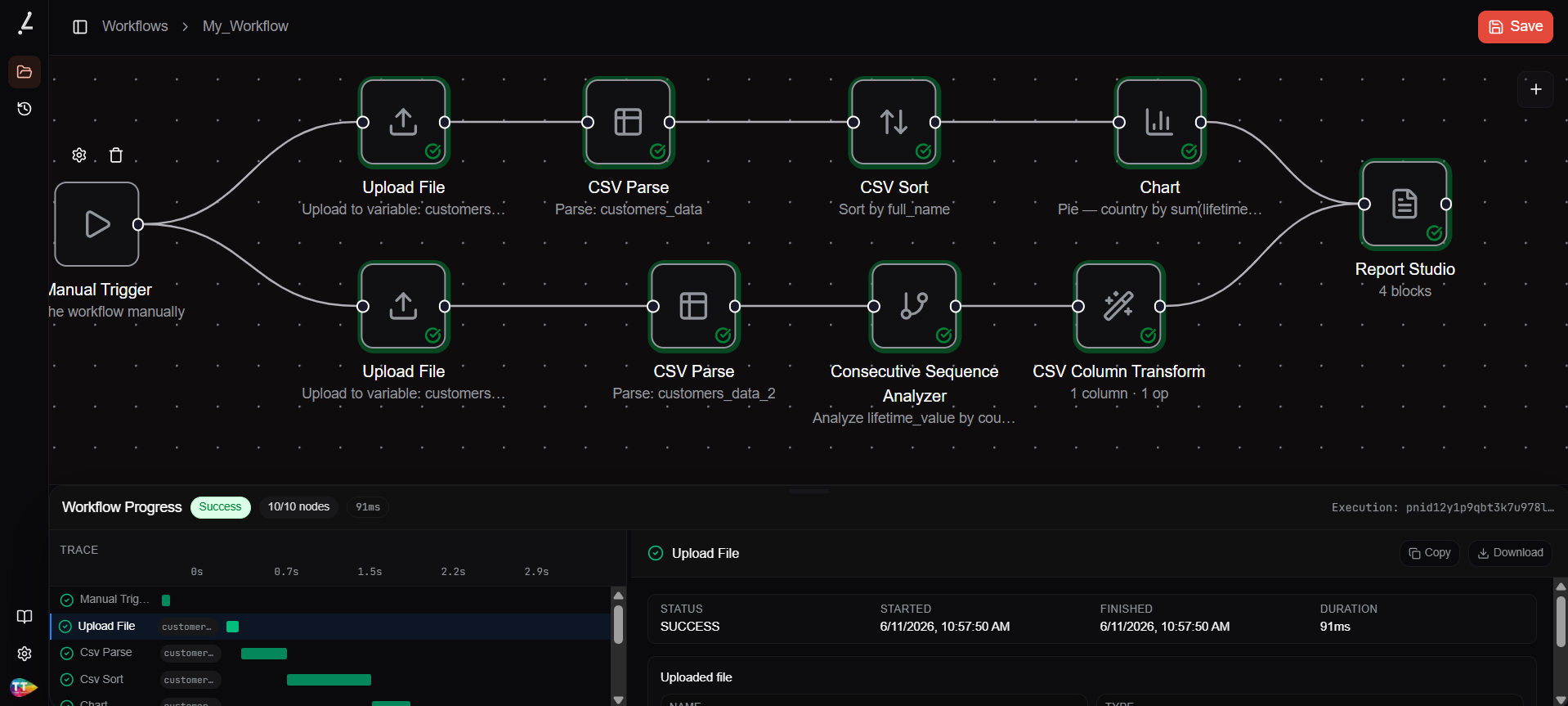Click the output panel scrollbar thumb
Viewport: 1568px width, 706px height.
point(1561,622)
